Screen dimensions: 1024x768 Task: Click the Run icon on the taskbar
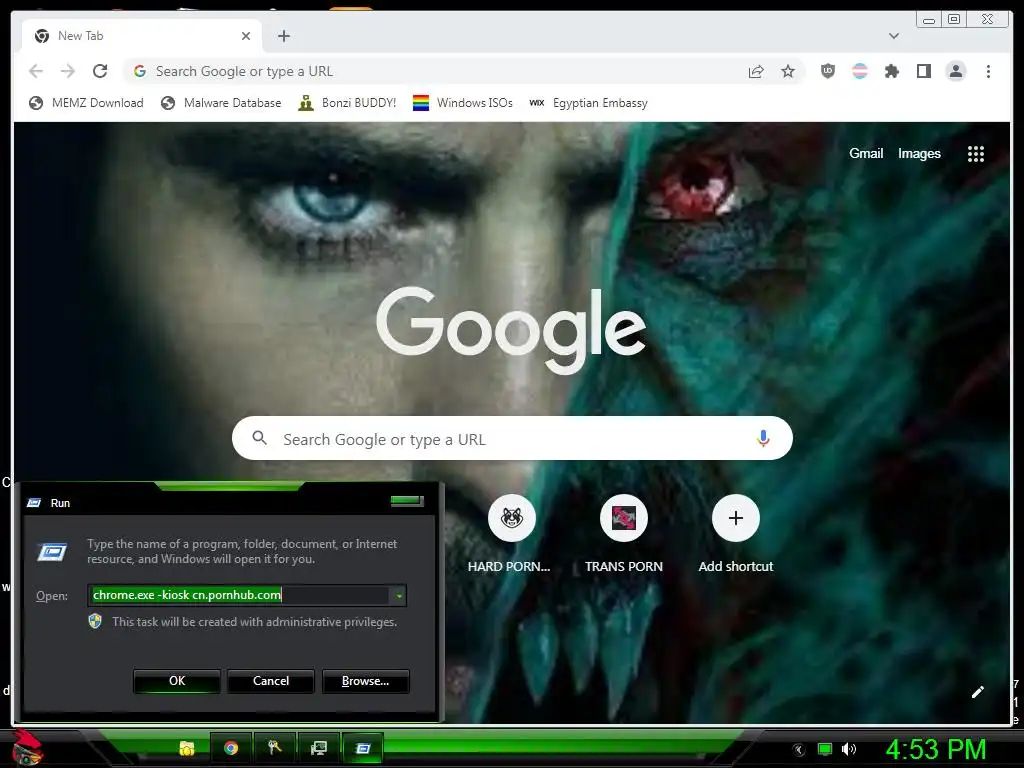tap(363, 748)
